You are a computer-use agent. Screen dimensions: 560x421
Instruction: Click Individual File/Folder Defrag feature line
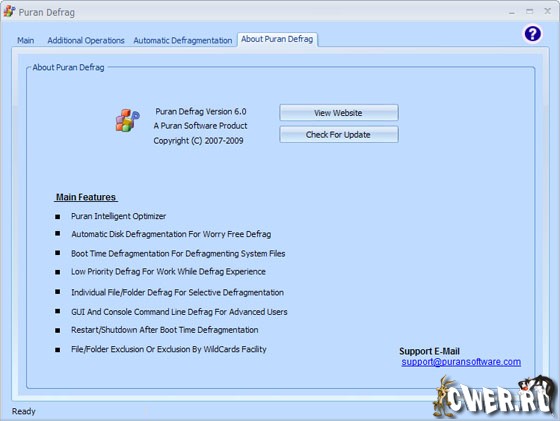(177, 292)
